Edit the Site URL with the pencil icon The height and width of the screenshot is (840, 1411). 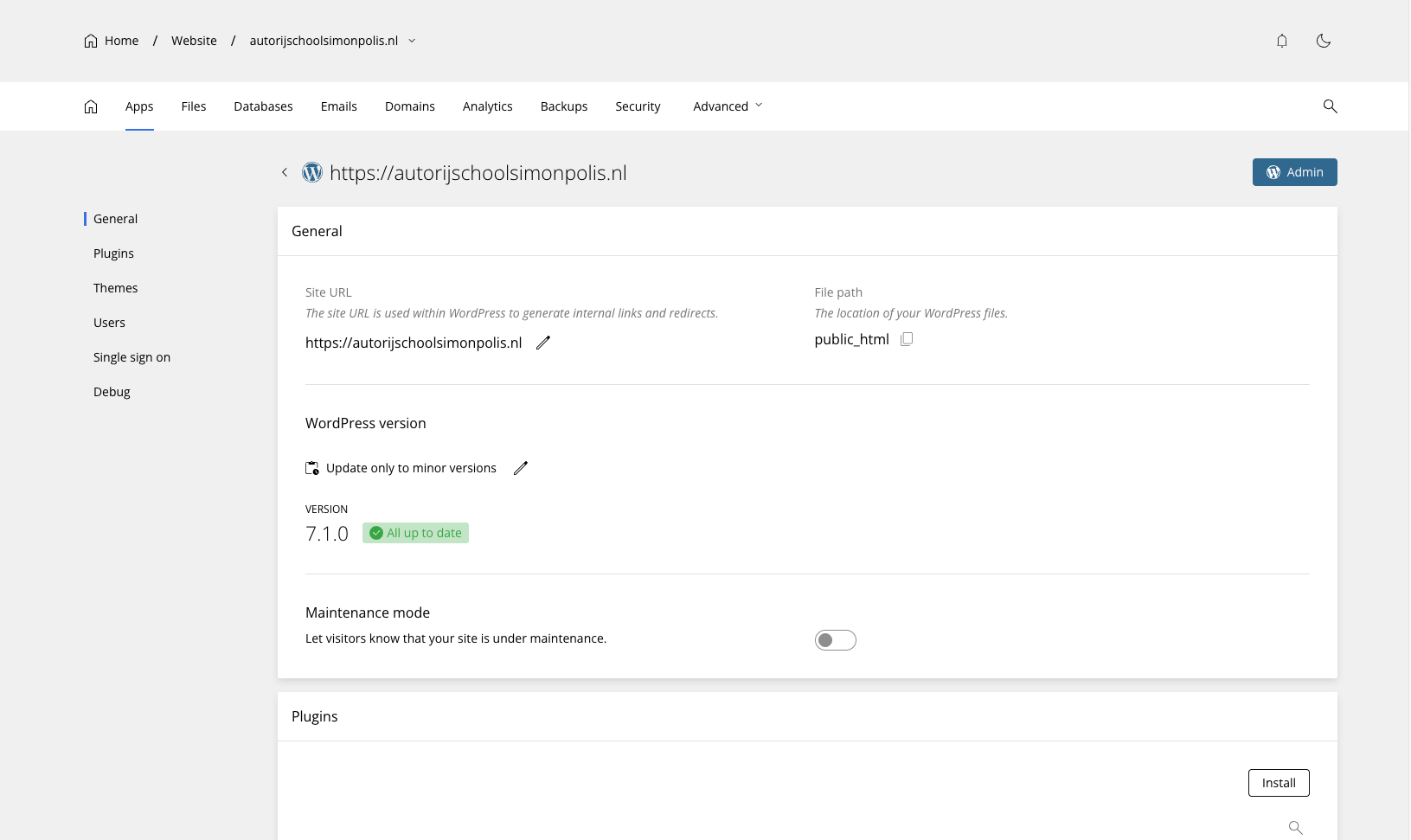click(543, 343)
